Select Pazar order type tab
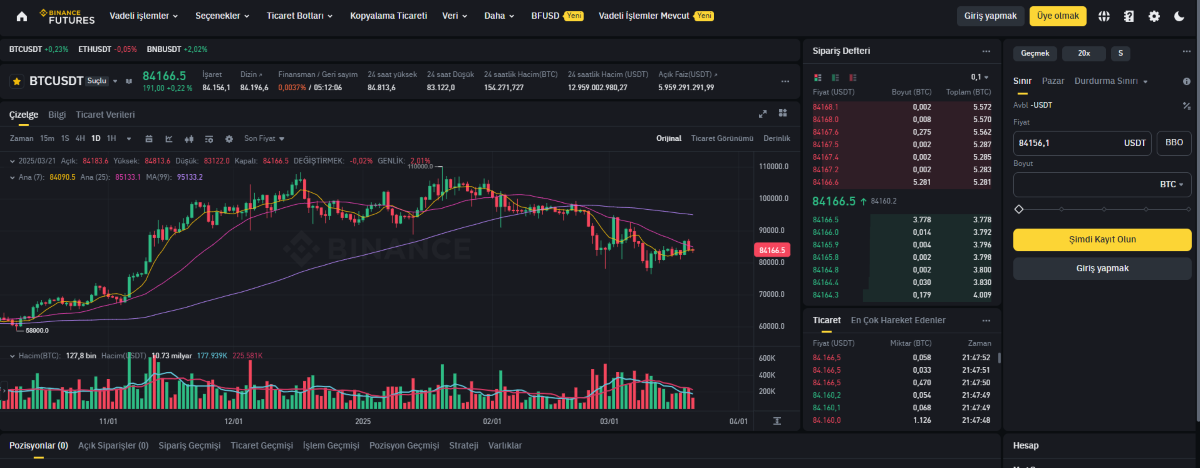 tap(1053, 81)
